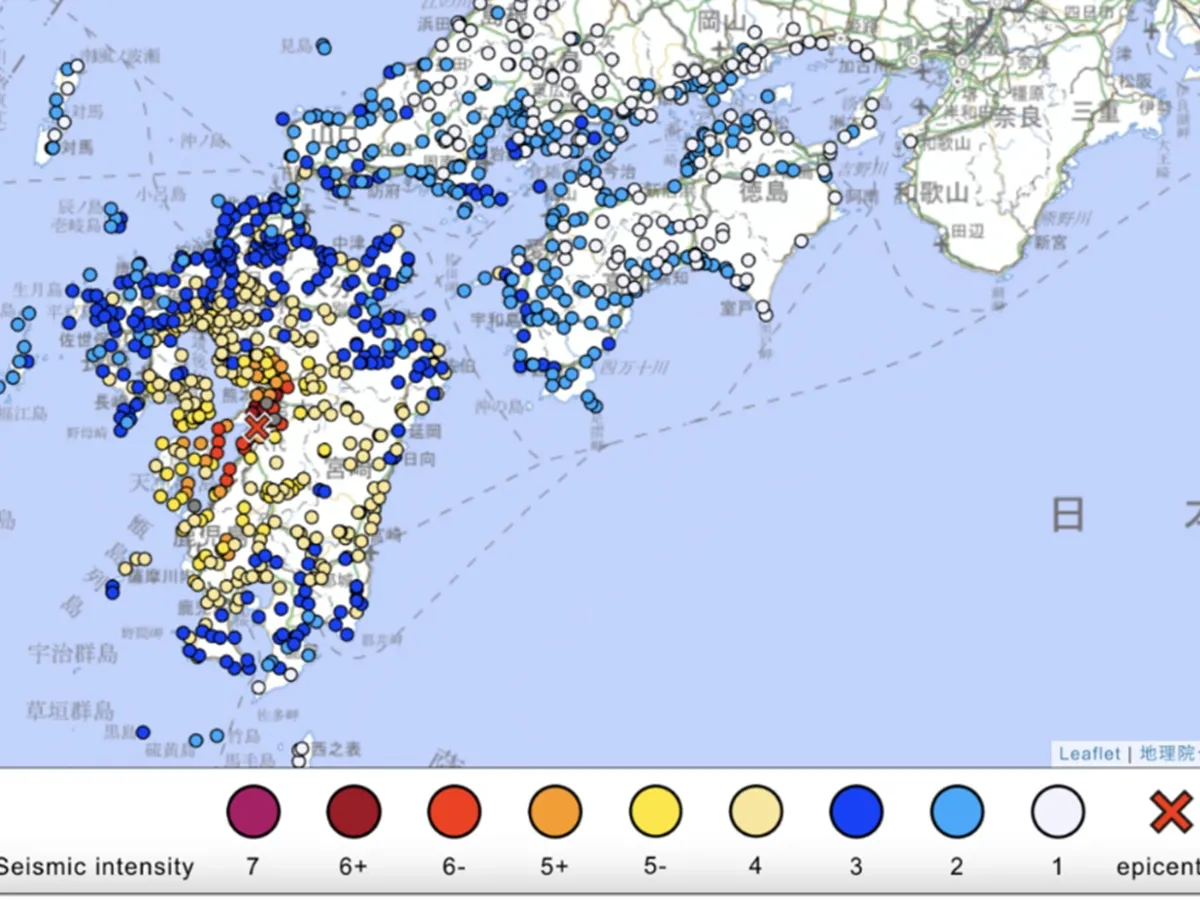The height and width of the screenshot is (900, 1200).
Task: Click the red epicenter X marker on map
Action: [257, 427]
